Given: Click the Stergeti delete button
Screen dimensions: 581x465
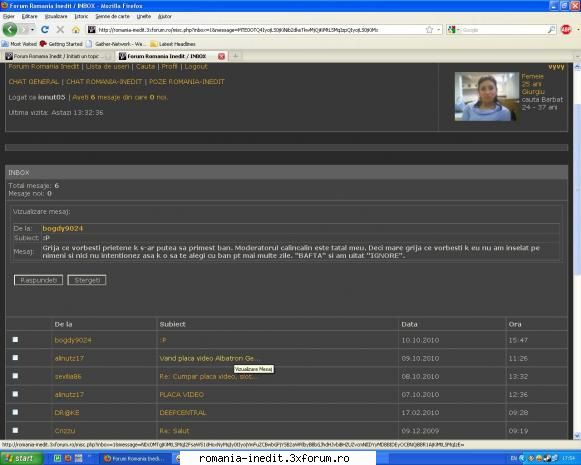Looking at the screenshot, I should pyautogui.click(x=87, y=280).
